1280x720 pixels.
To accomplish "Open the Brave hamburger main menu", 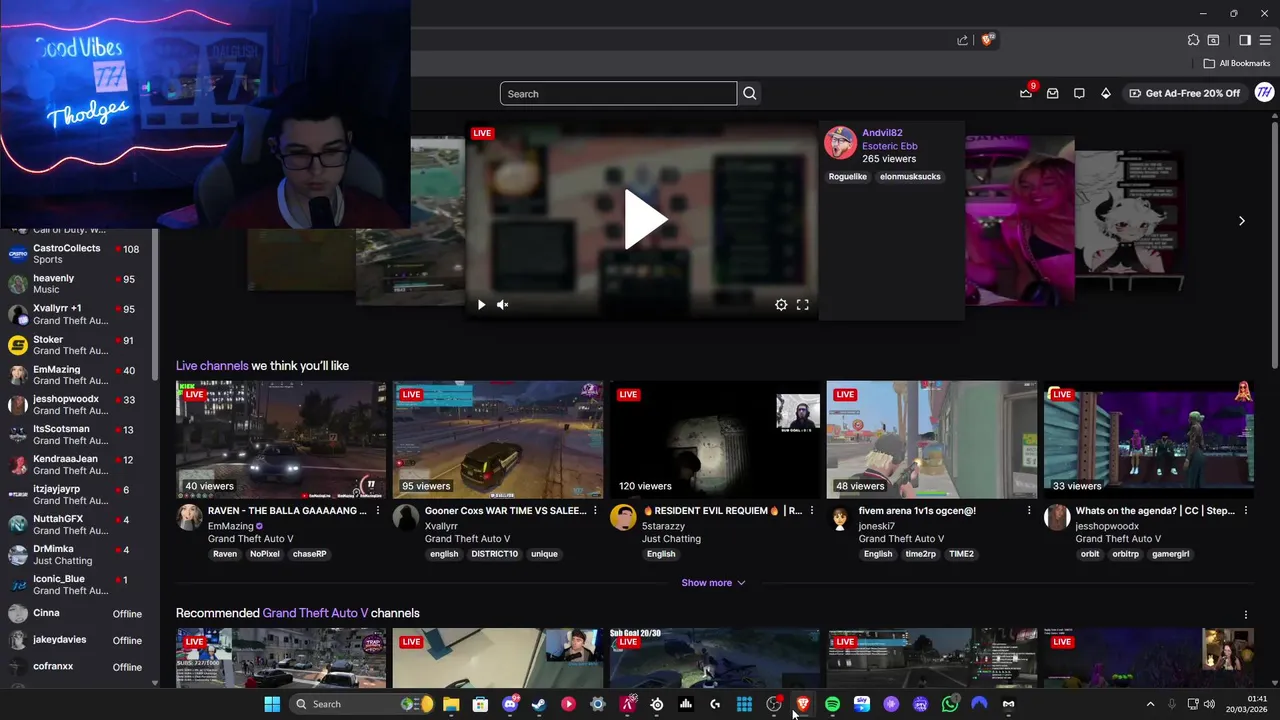I will pos(1265,40).
